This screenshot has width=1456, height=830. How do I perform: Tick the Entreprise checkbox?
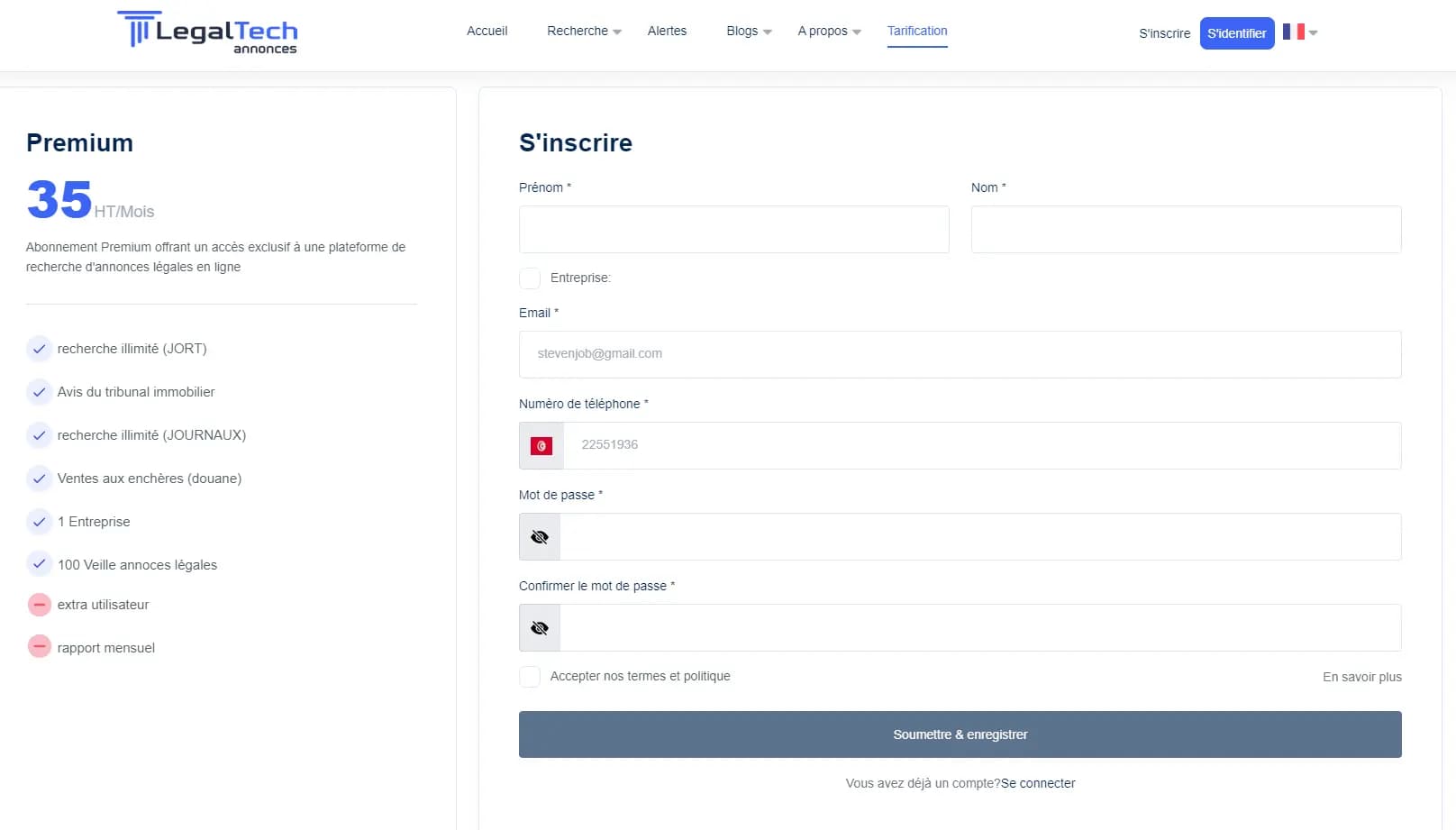pos(530,278)
